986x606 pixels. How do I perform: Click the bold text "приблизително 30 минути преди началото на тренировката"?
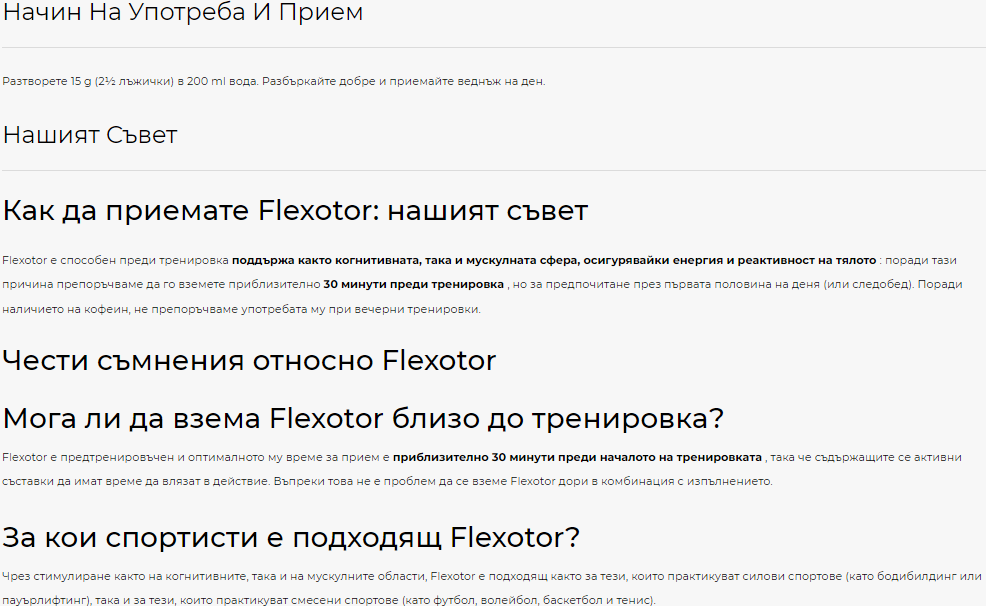pos(577,457)
